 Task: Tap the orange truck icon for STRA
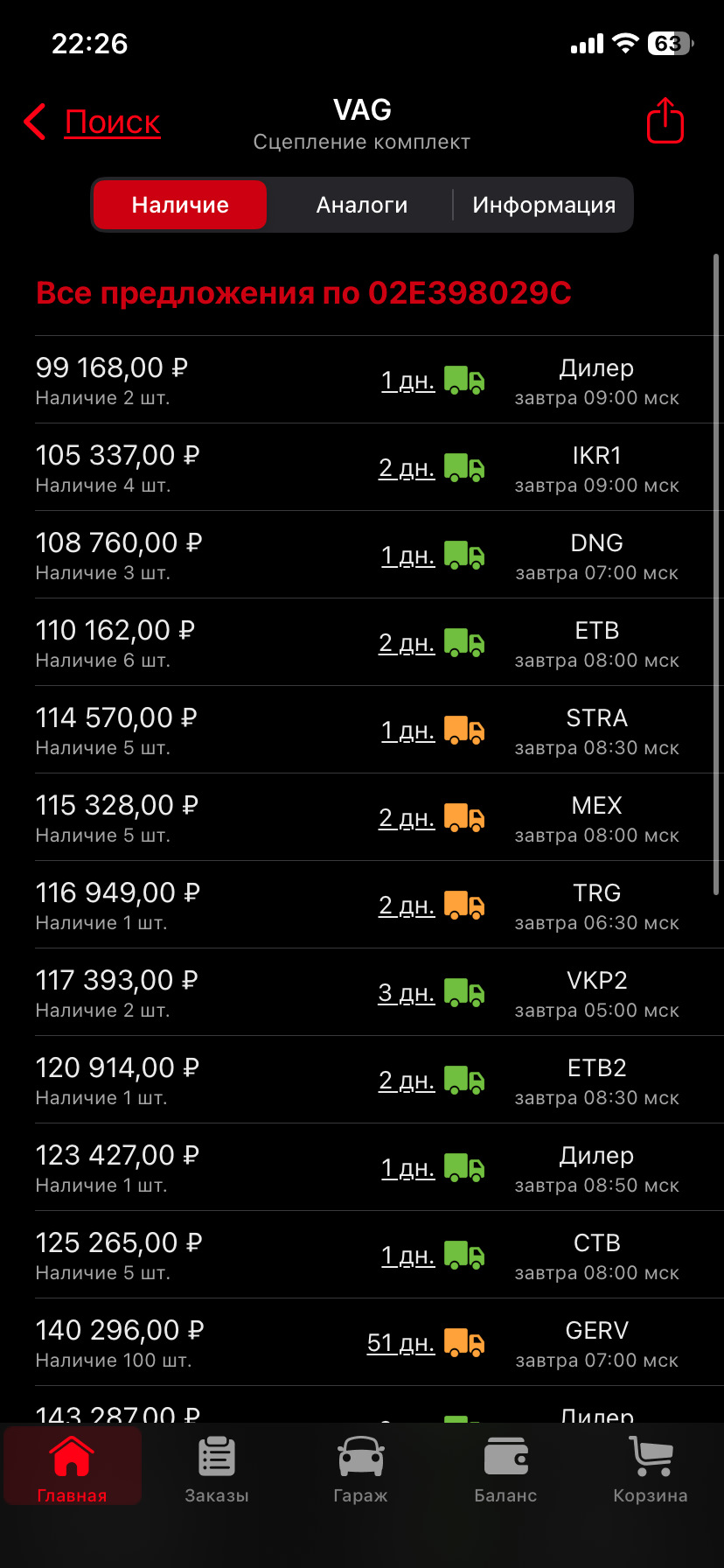coord(463,731)
